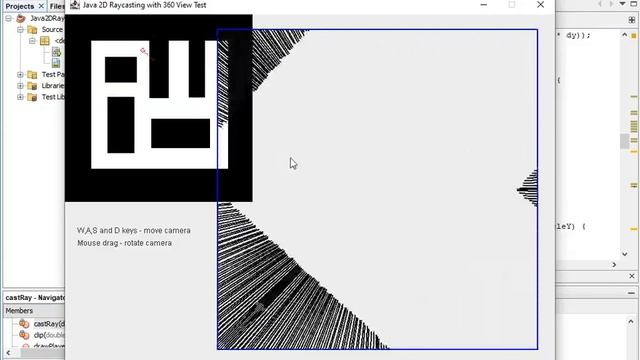Image resolution: width=640 pixels, height=360 pixels.
Task: Click the yellow error stripe status square
Action: coord(634,36)
